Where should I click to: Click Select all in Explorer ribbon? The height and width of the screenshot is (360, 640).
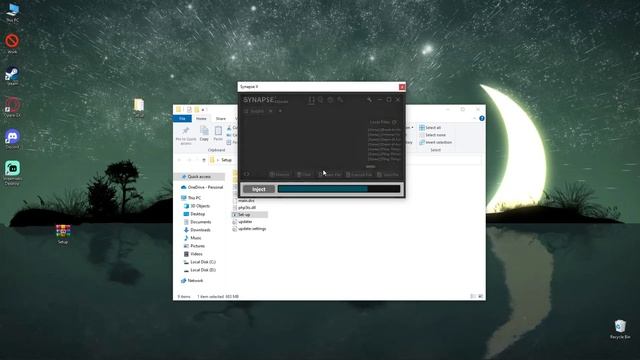430,128
